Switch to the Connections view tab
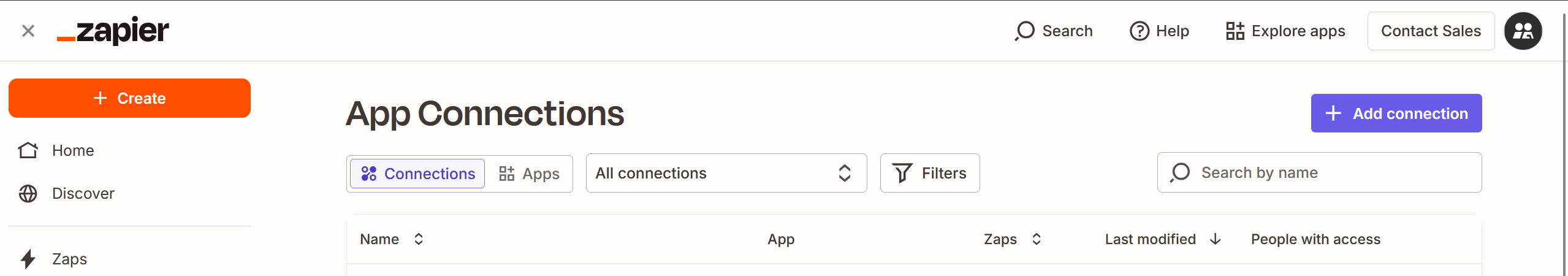 click(x=417, y=174)
